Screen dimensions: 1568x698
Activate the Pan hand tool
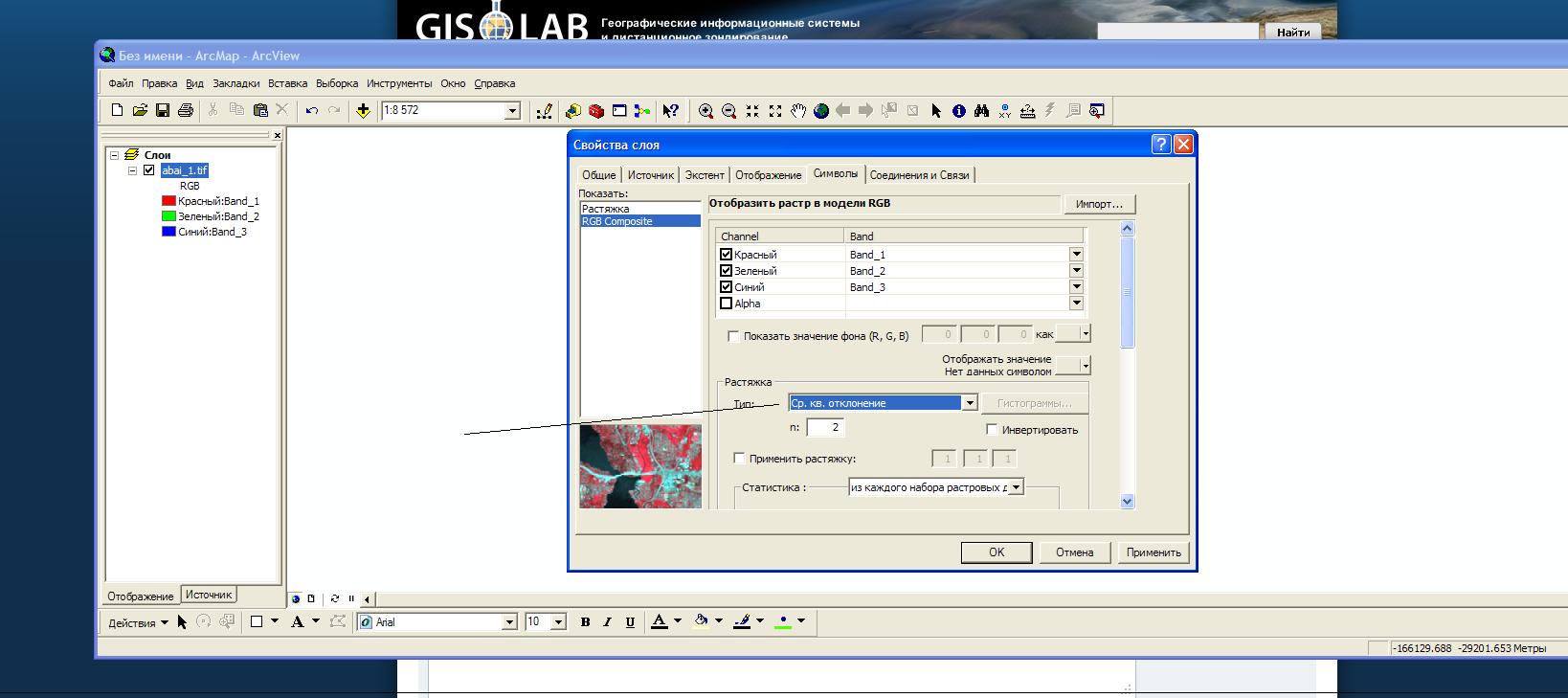click(798, 111)
